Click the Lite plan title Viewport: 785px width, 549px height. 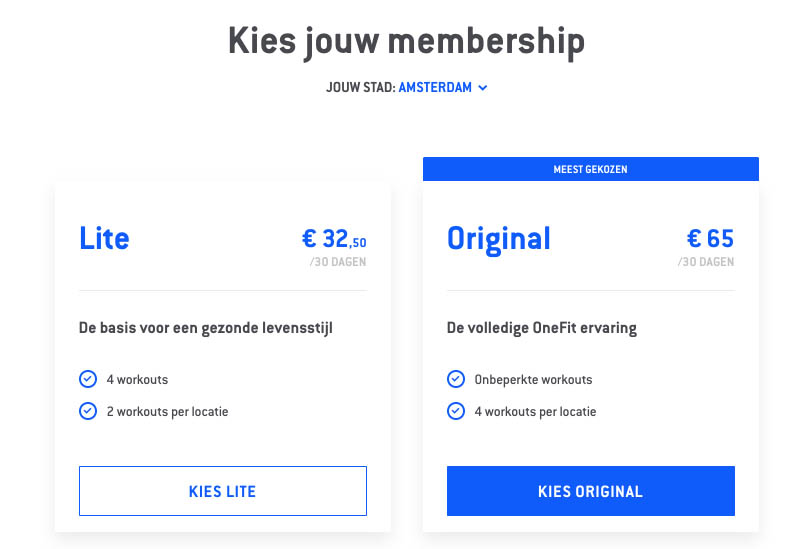pos(104,238)
